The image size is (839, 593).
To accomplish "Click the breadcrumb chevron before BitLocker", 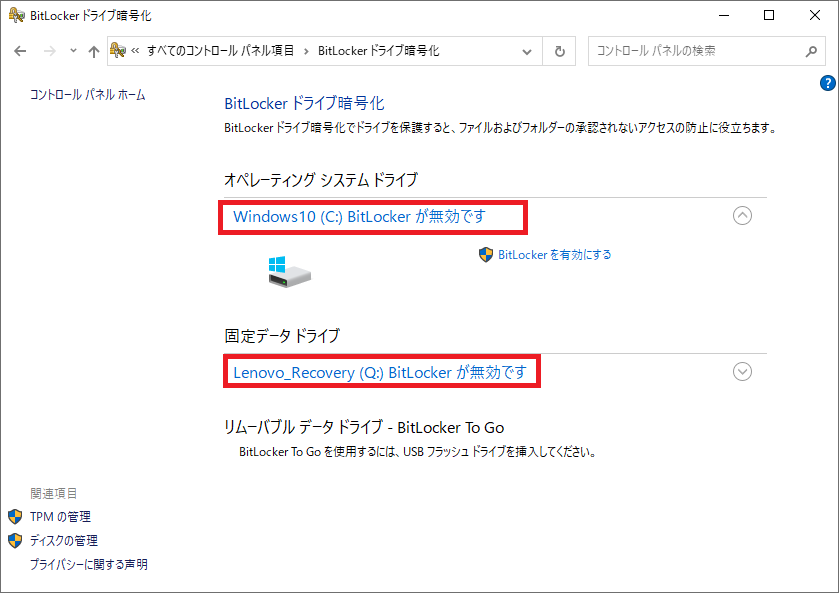I will coord(306,51).
